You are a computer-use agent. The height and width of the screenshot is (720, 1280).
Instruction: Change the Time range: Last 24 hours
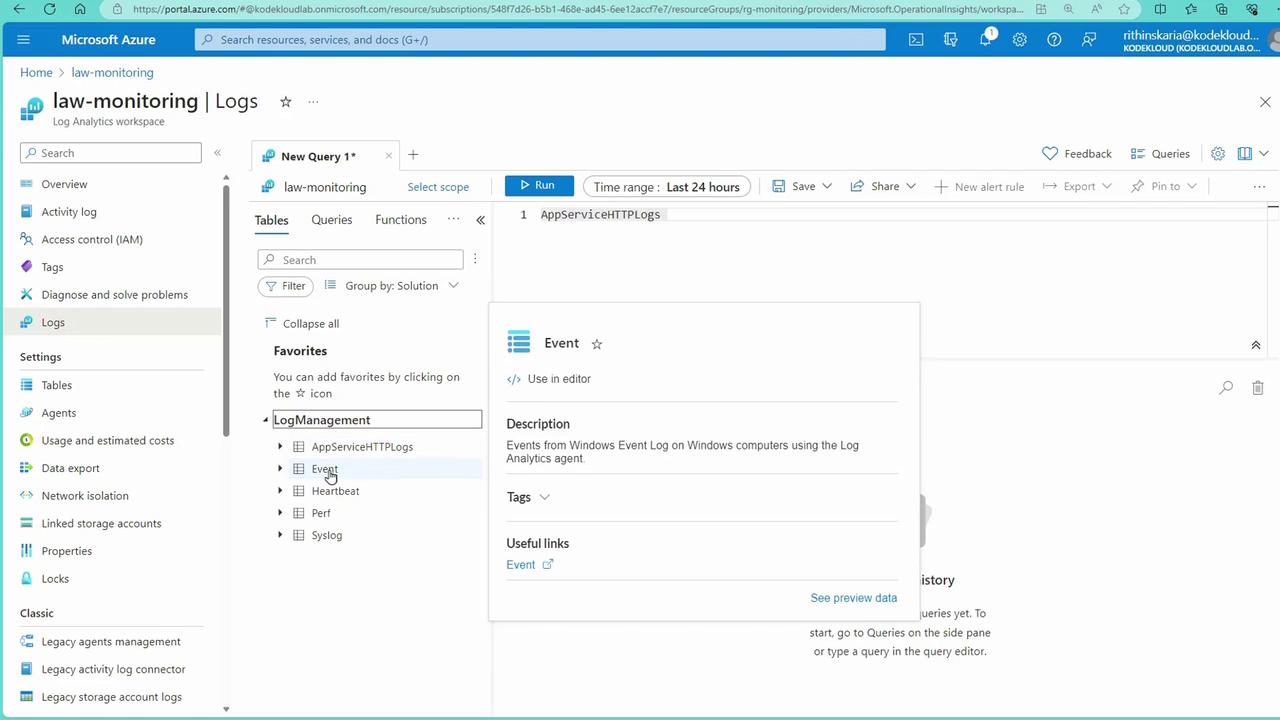(667, 187)
